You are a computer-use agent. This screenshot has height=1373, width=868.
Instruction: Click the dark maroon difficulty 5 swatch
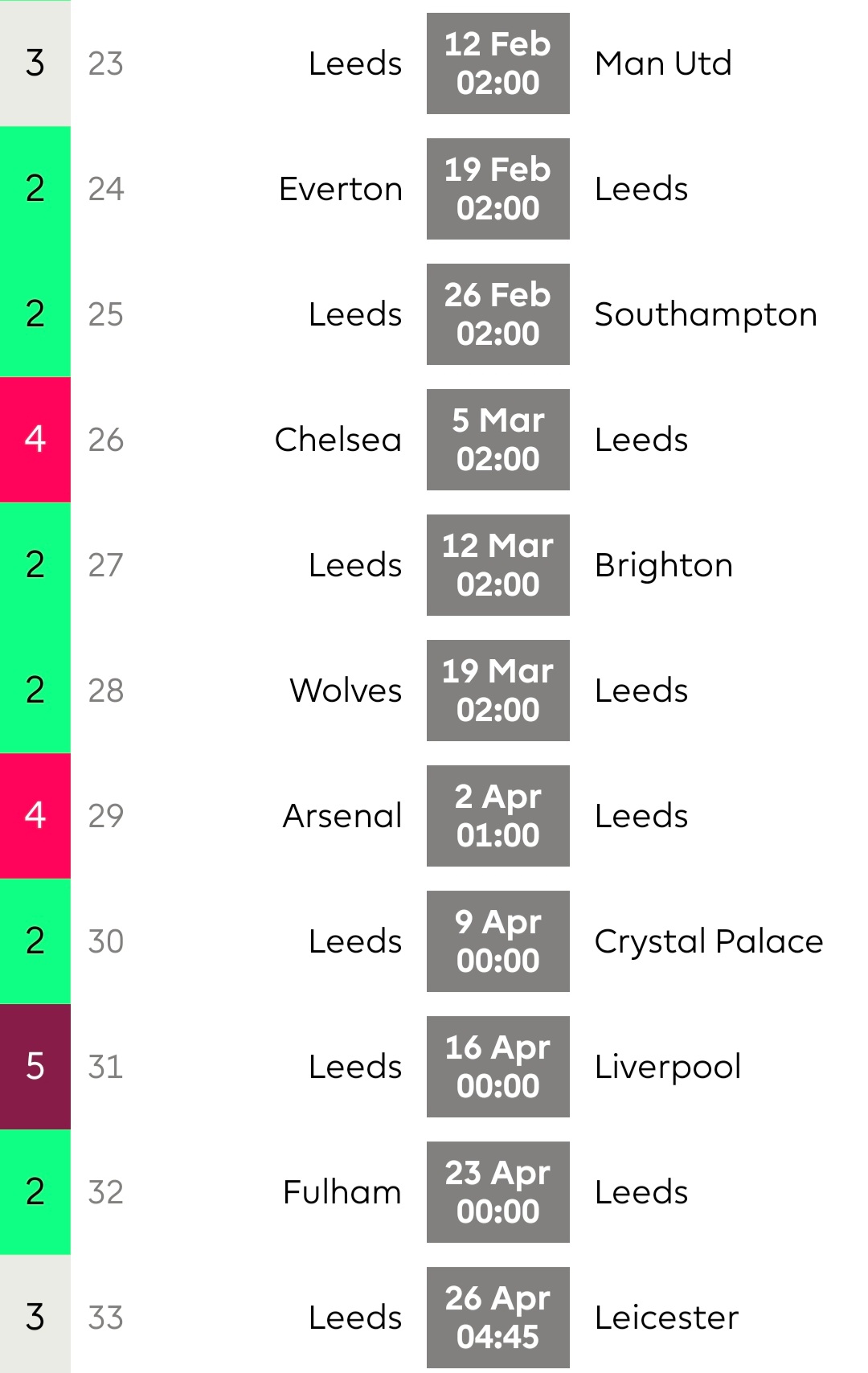(35, 1067)
